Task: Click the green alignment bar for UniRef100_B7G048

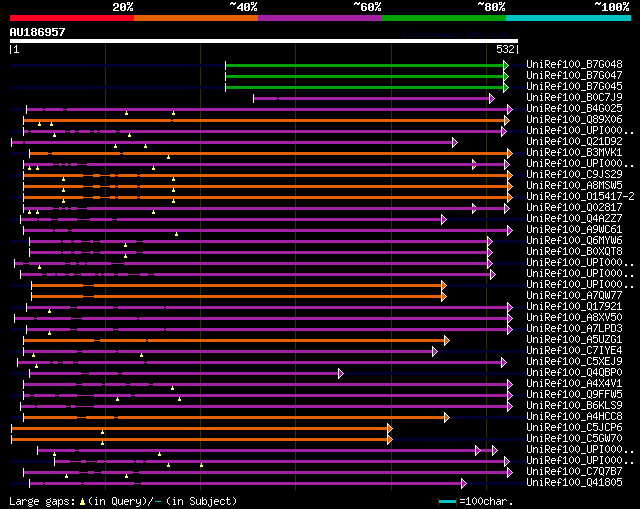Action: tap(364, 65)
